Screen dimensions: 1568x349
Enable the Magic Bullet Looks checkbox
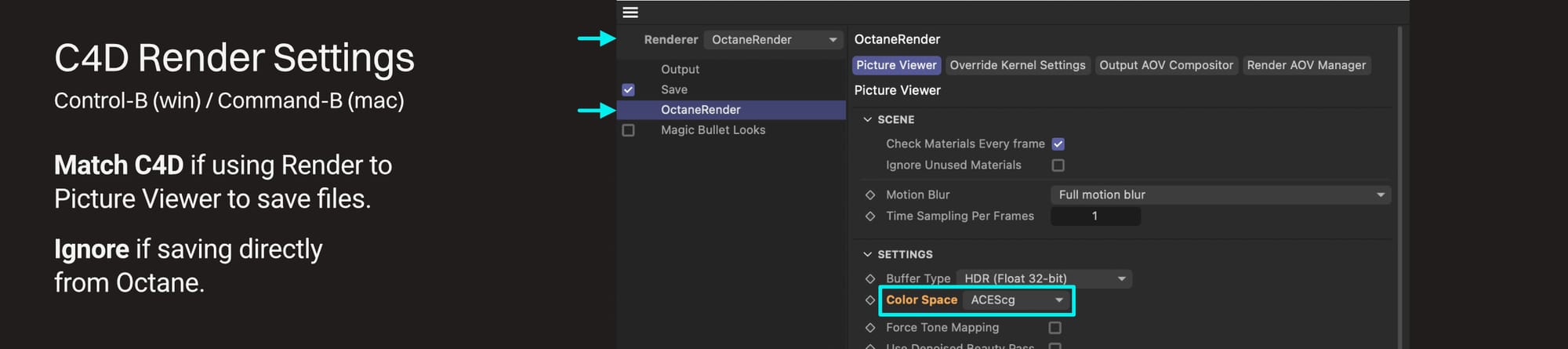[x=628, y=130]
